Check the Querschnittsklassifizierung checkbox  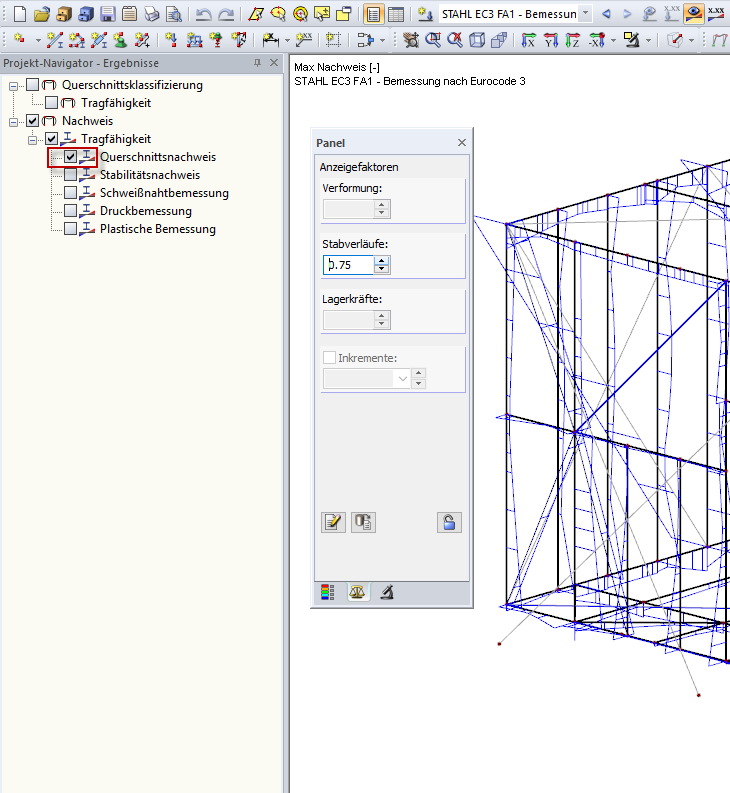point(32,84)
